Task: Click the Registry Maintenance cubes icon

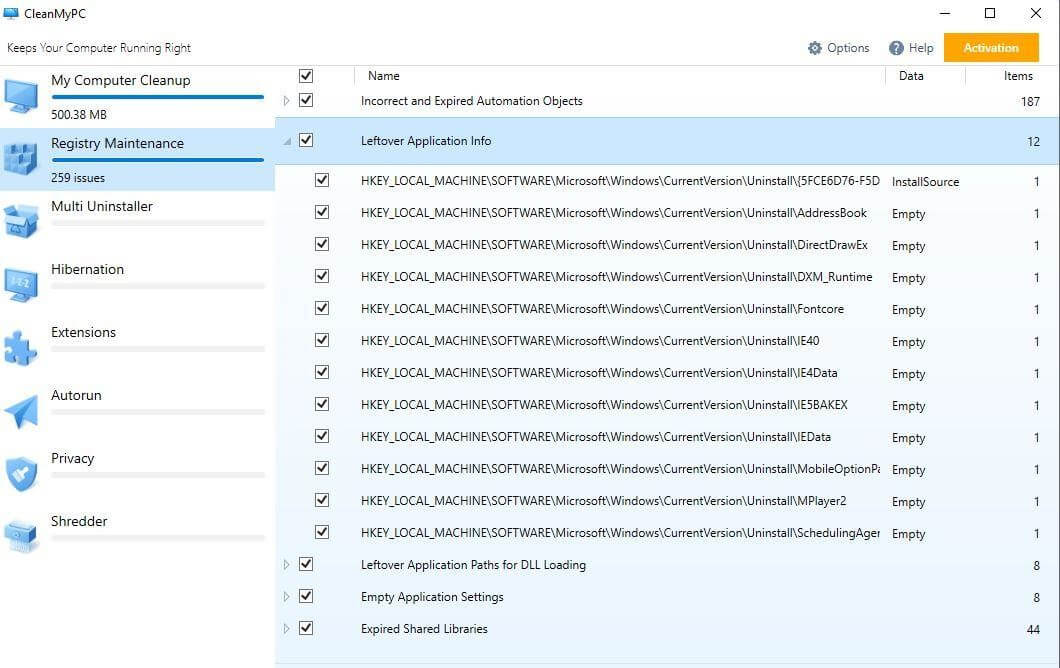Action: pos(21,158)
